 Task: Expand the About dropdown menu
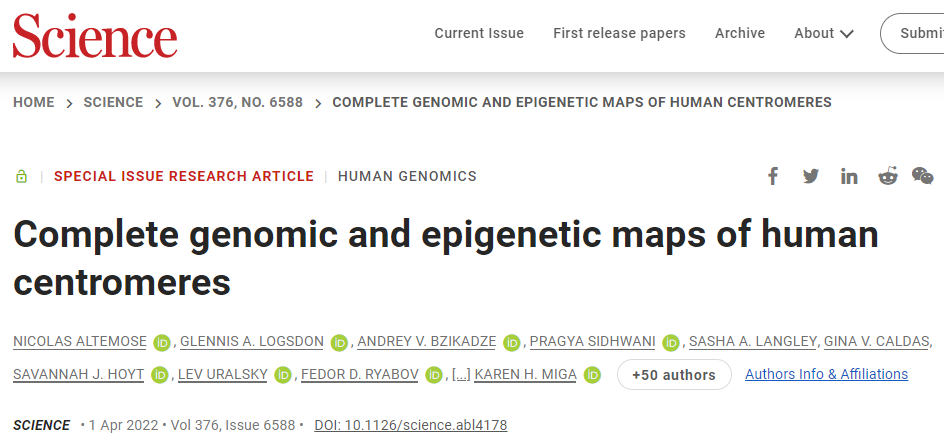coord(824,33)
